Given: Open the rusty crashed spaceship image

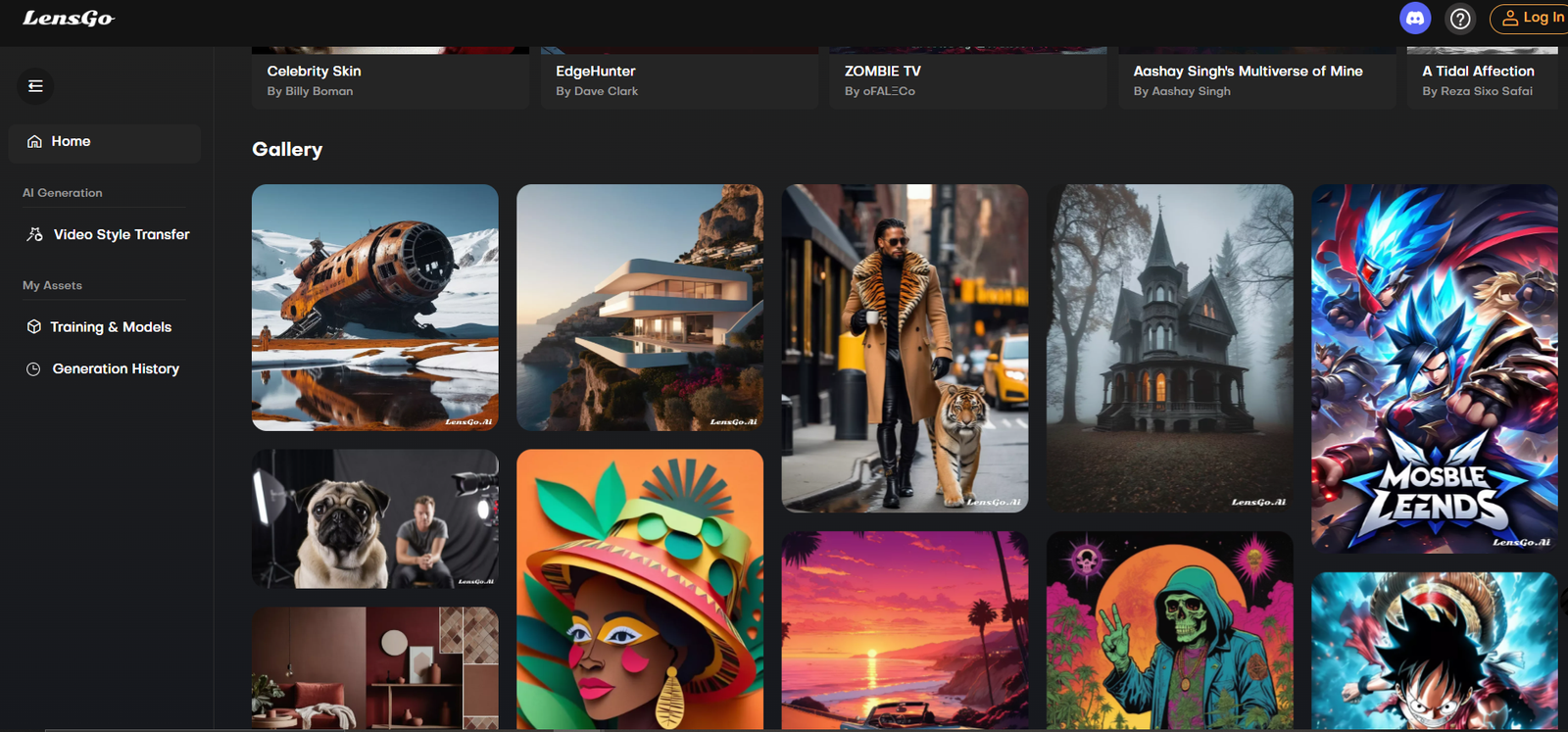Looking at the screenshot, I should pos(375,308).
